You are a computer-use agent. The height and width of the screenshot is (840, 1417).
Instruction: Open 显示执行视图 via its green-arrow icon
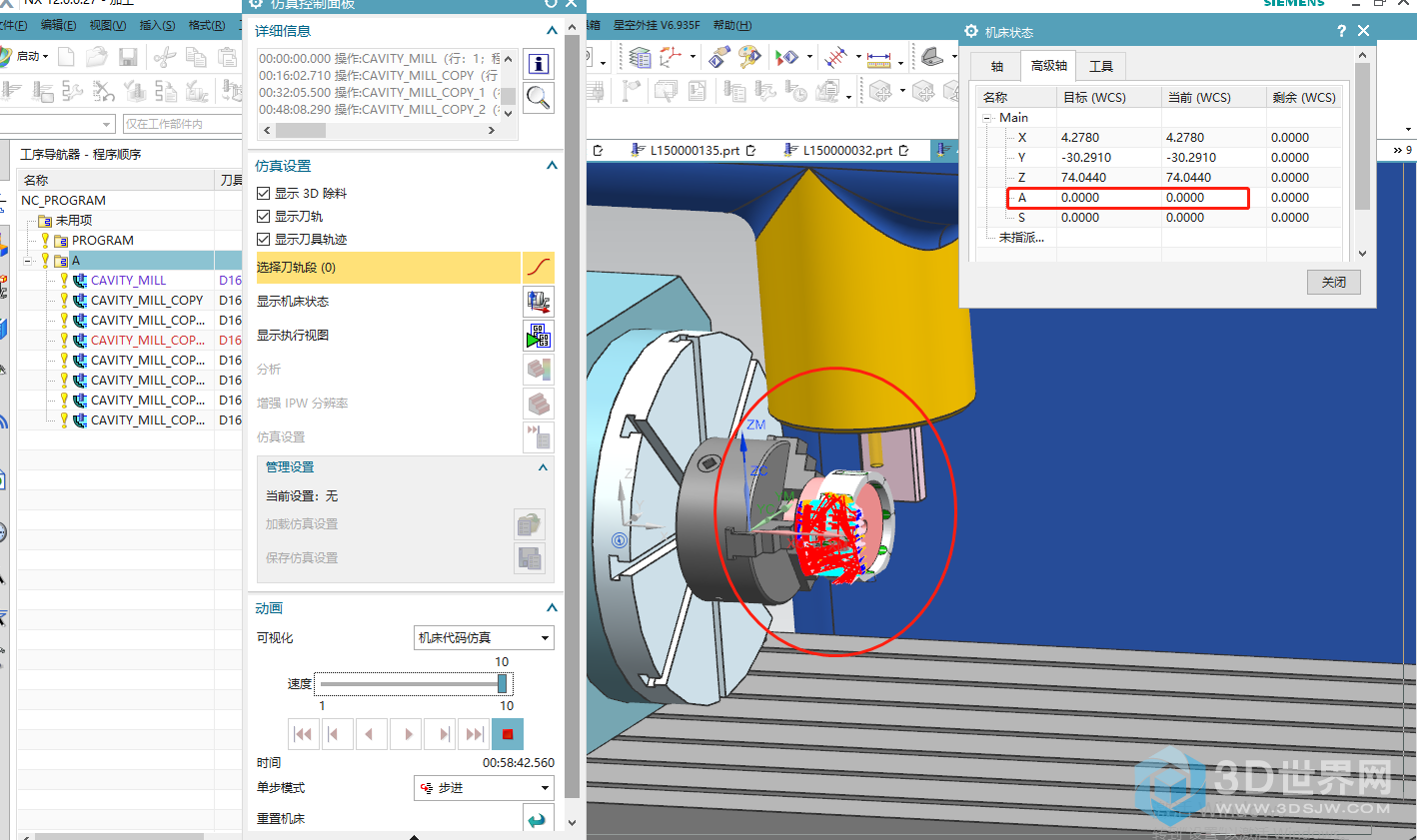coord(538,336)
